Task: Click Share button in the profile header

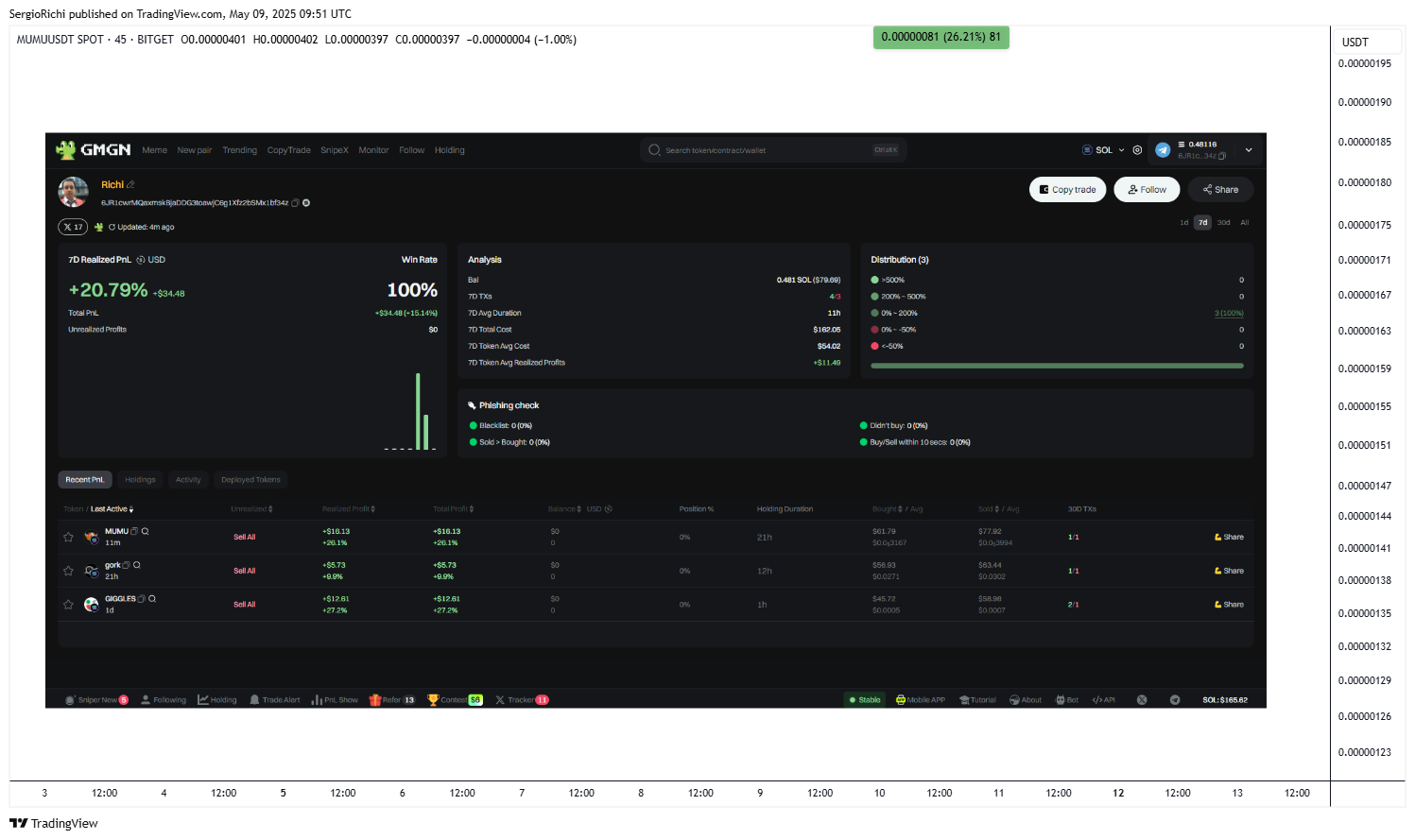Action: click(1221, 190)
